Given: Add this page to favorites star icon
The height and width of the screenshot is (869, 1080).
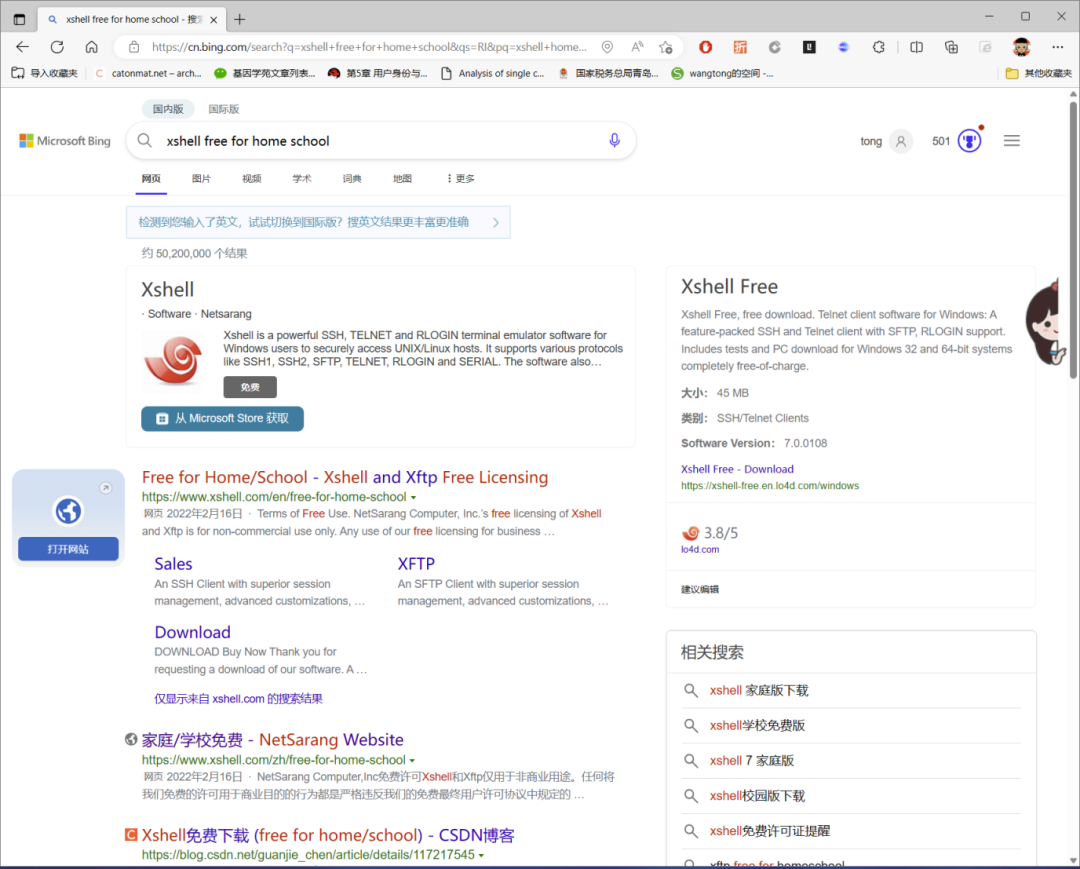Looking at the screenshot, I should 665,47.
